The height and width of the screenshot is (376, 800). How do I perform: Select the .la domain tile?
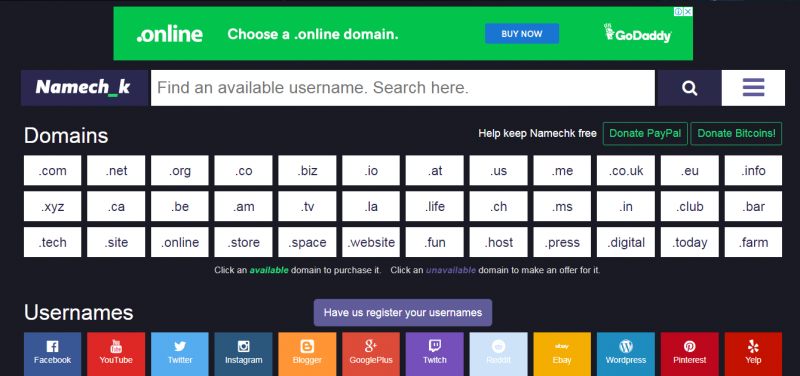(x=371, y=206)
